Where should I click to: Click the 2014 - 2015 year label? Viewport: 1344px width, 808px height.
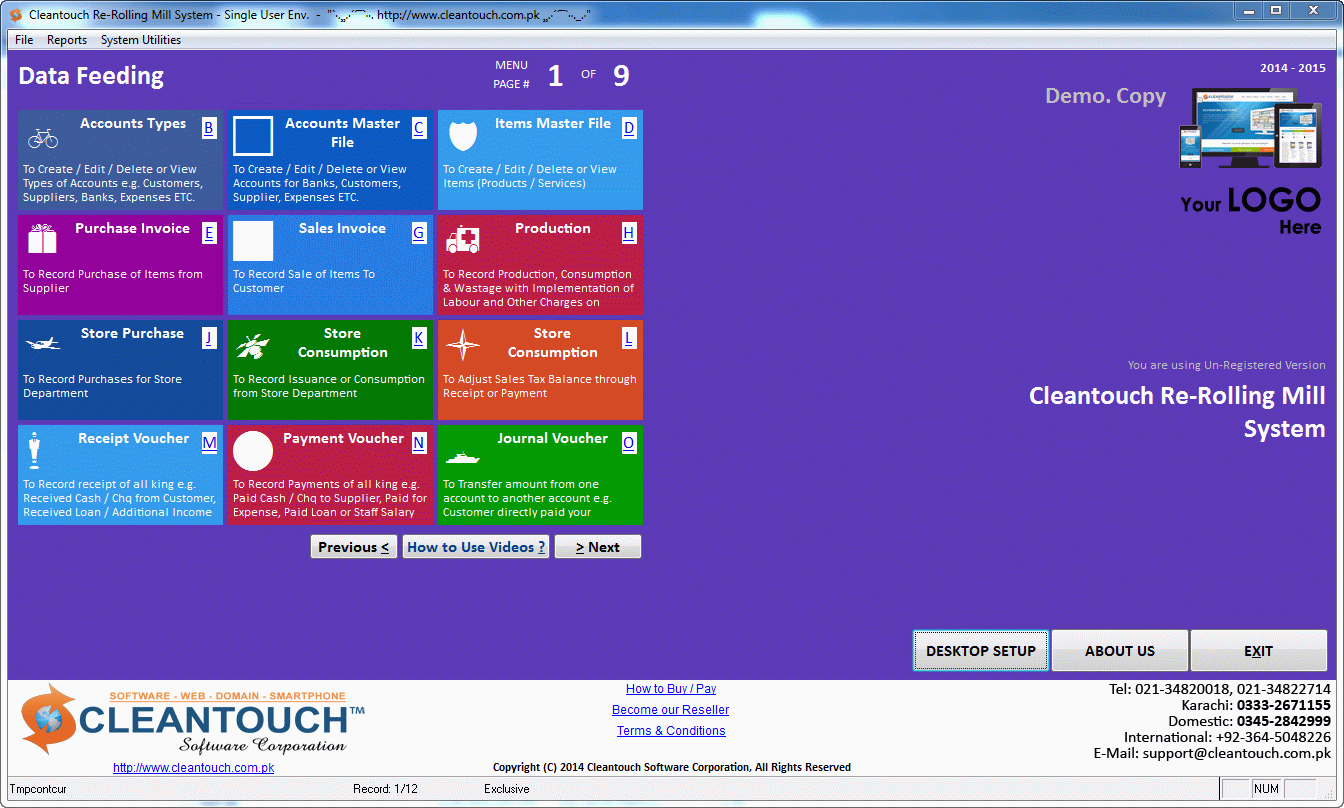[x=1293, y=69]
